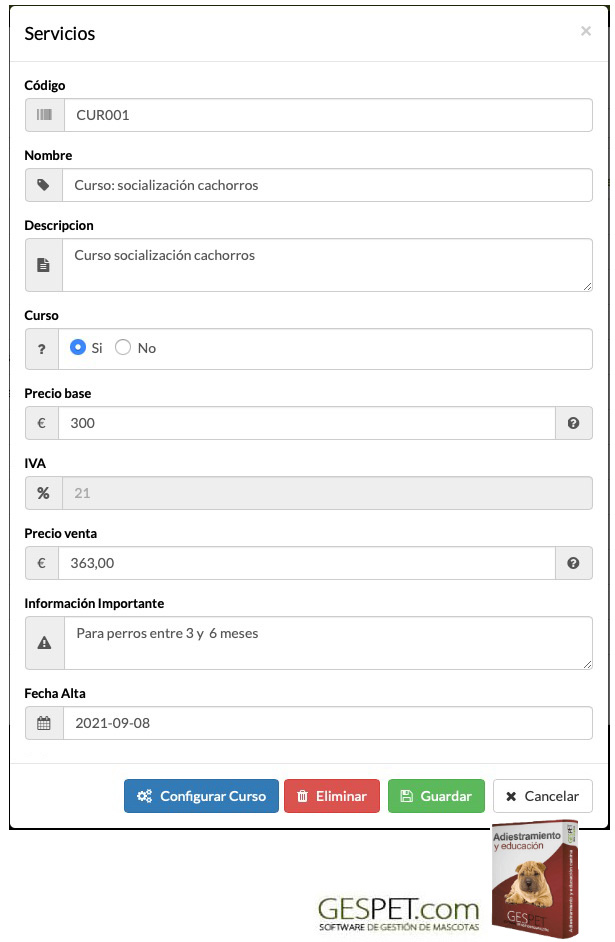Open the help circle on Precio venta row

click(573, 563)
